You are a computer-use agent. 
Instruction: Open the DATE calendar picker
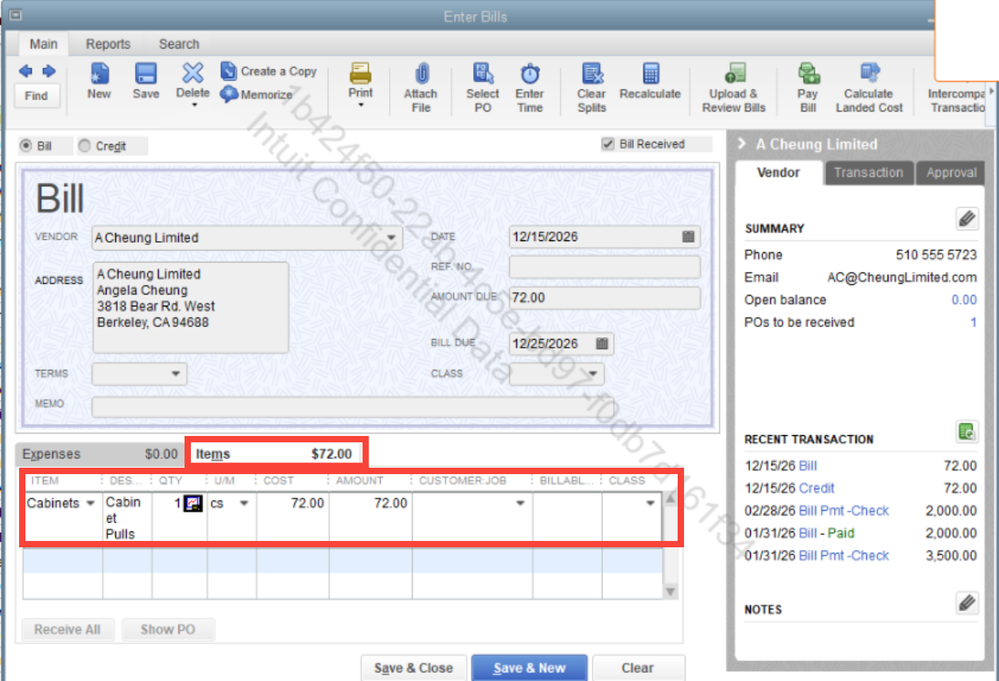tap(688, 237)
